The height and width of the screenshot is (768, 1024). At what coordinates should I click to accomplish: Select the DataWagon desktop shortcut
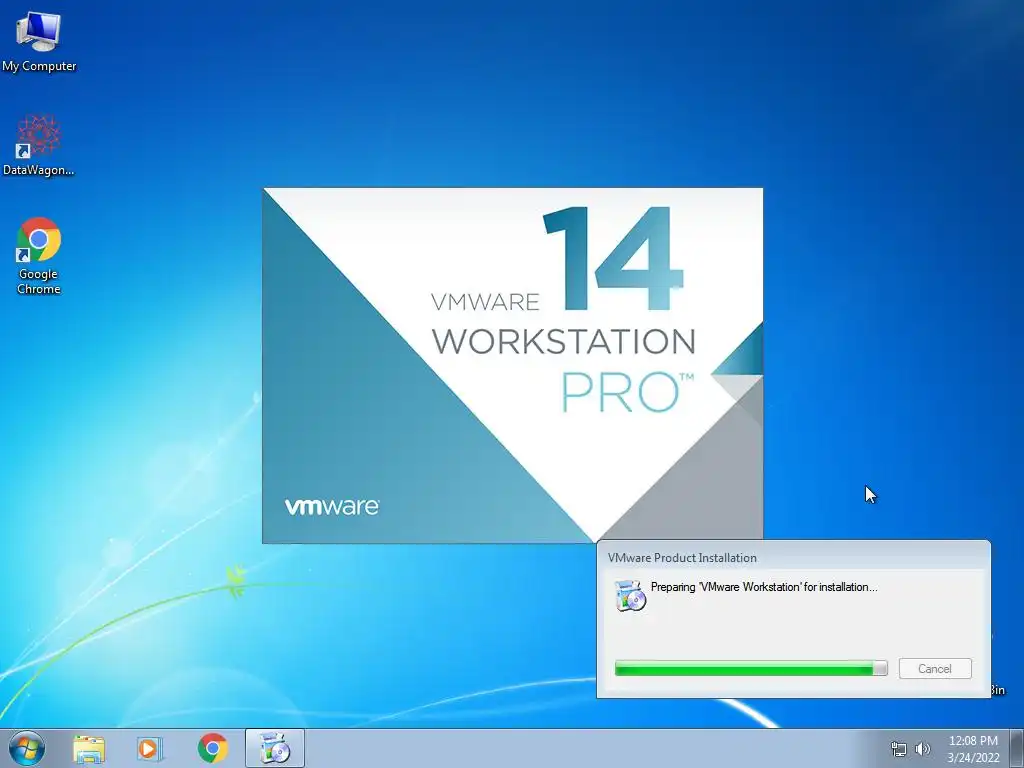click(39, 146)
